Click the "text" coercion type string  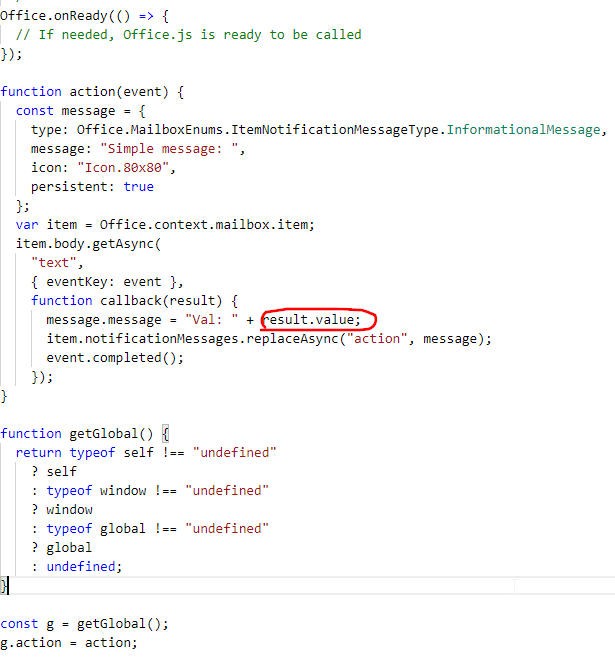coord(54,263)
